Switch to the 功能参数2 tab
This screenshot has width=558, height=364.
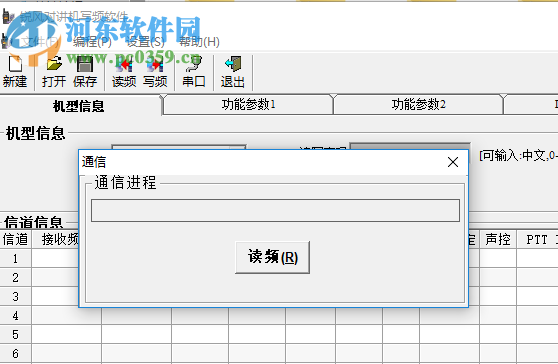coord(418,104)
